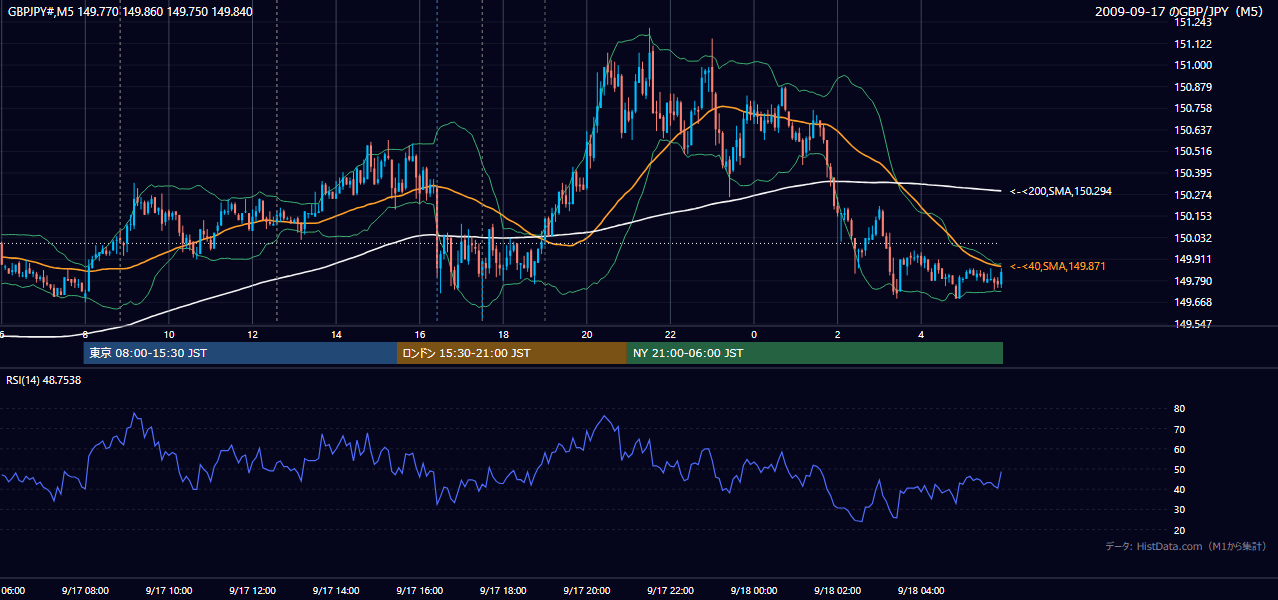Select the 40 SMA label 149.871
This screenshot has width=1278, height=600.
(x=1057, y=266)
